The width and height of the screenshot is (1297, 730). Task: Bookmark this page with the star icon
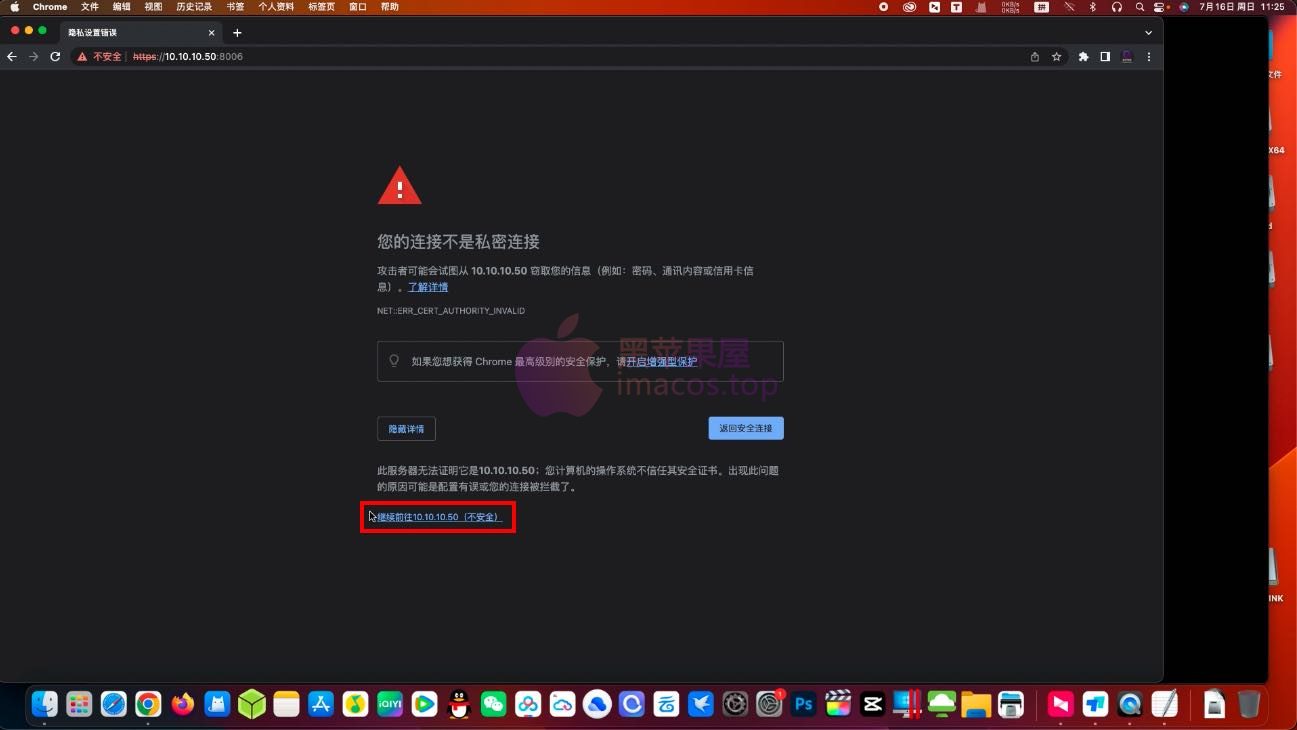coord(1056,57)
